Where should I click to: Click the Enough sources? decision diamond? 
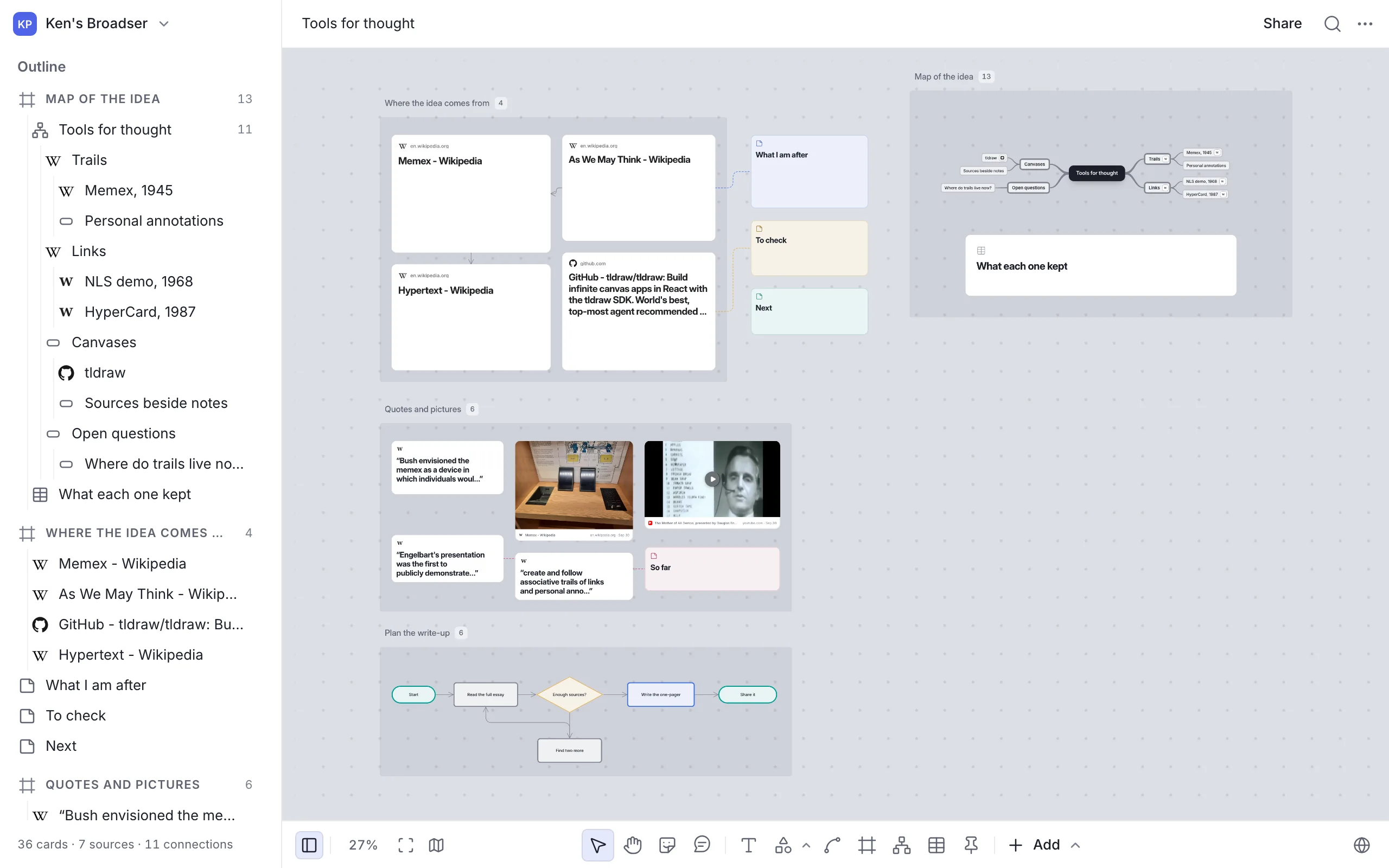[569, 694]
